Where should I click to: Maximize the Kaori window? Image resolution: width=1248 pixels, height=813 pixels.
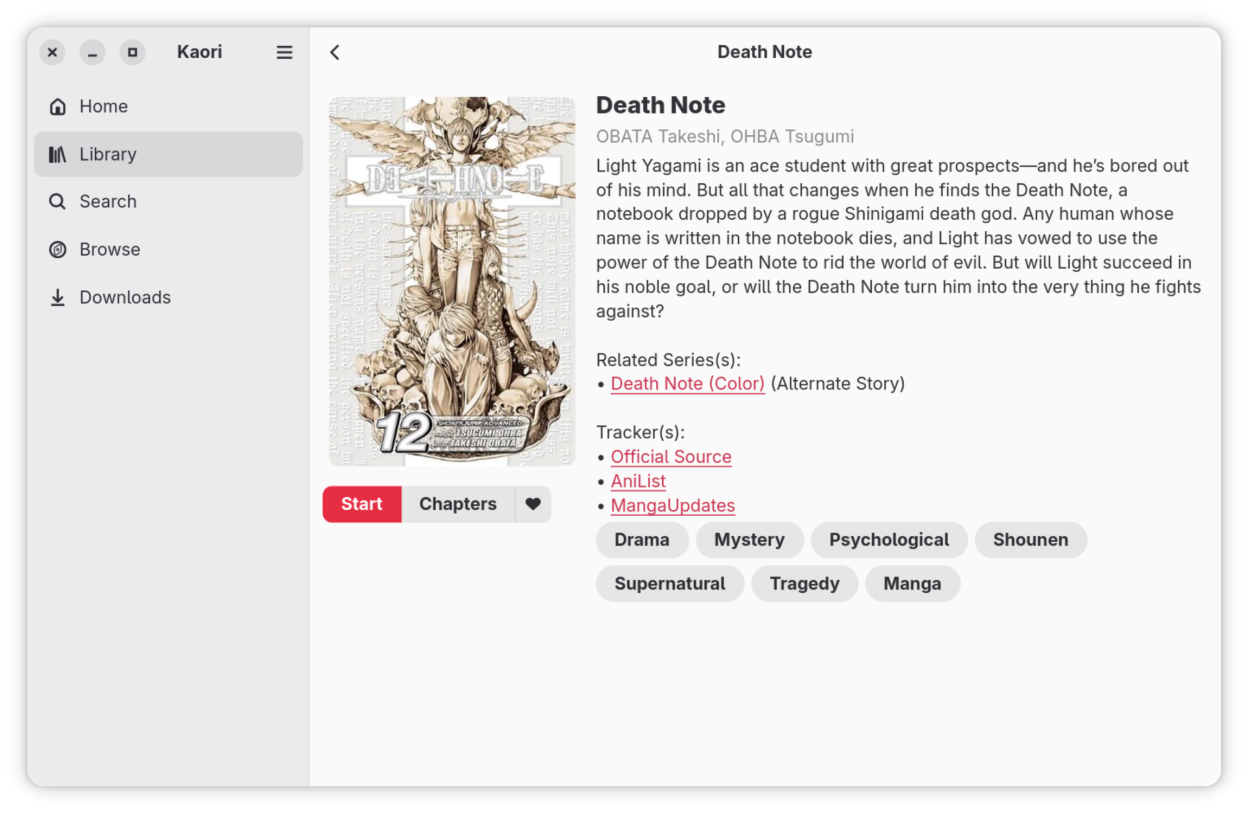pos(133,52)
